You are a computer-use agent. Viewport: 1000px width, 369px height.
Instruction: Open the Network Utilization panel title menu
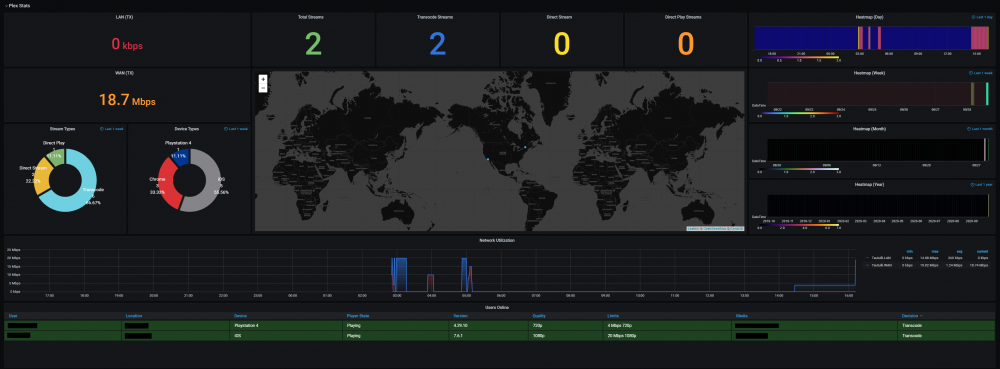[x=497, y=240]
